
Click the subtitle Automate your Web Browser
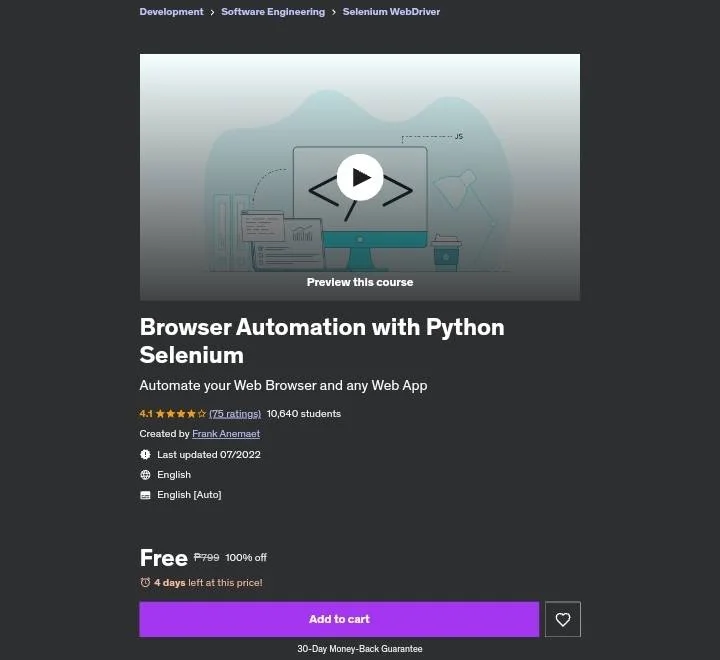click(x=283, y=385)
